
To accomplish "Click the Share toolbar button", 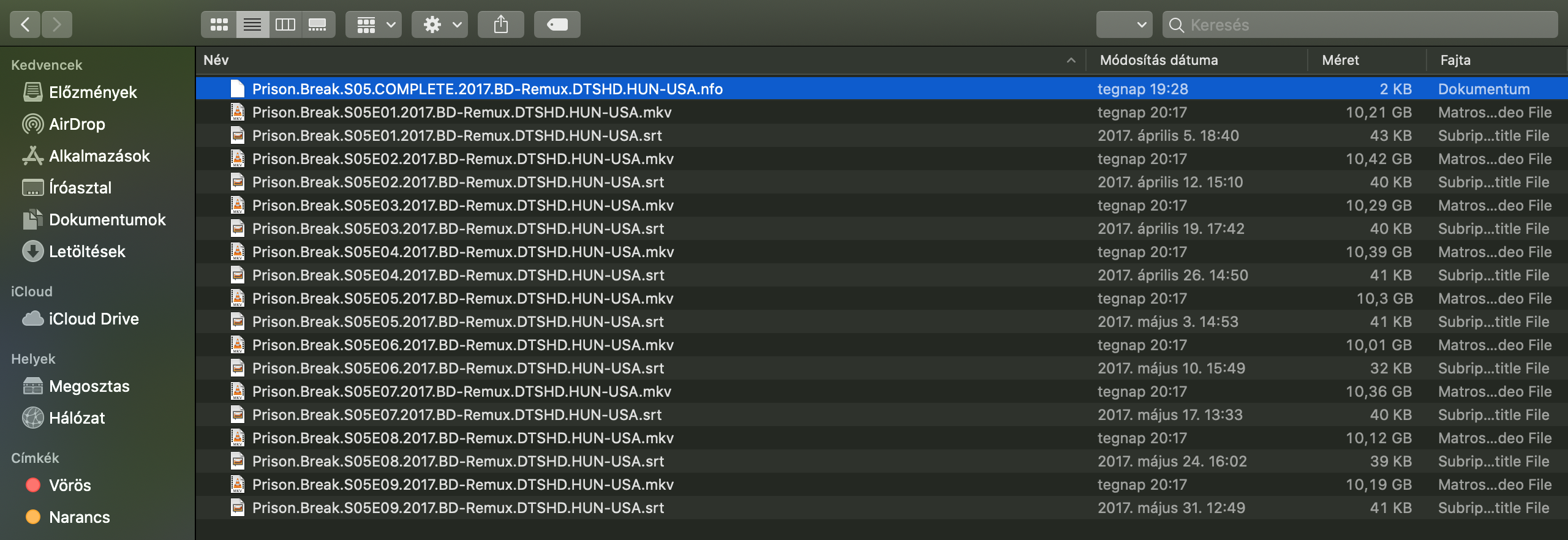I will pos(501,24).
